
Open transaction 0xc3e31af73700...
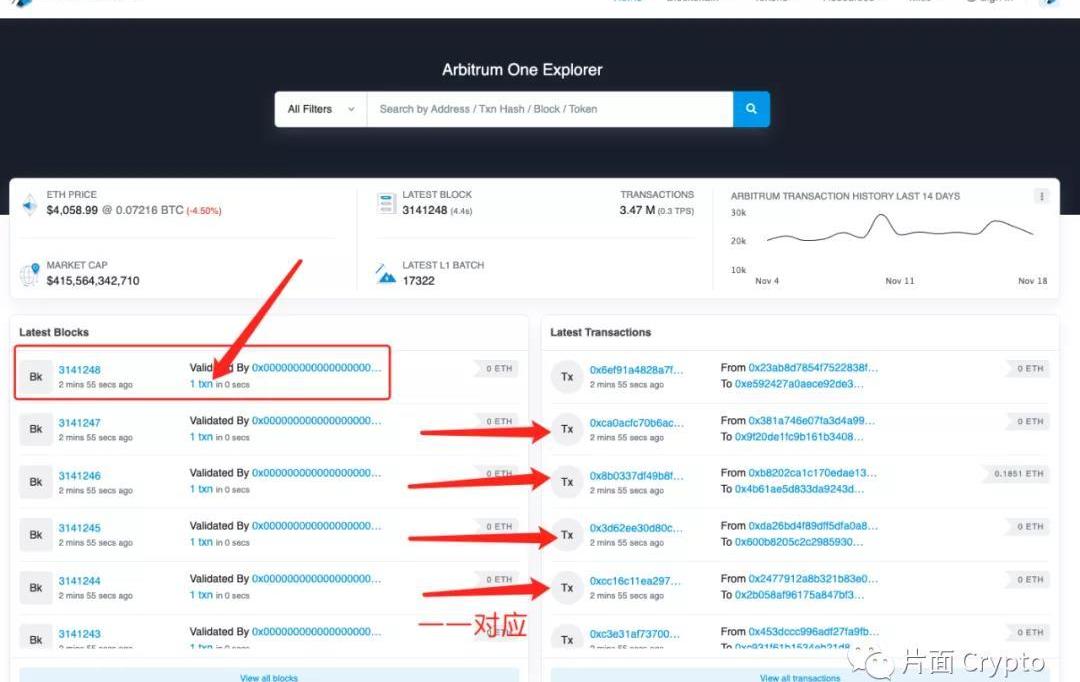click(634, 634)
